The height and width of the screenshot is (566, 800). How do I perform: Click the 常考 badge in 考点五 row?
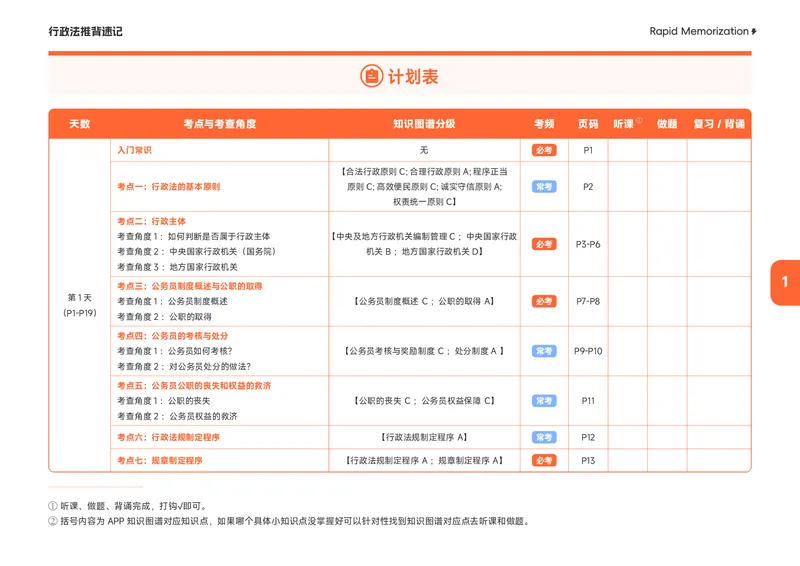click(544, 401)
